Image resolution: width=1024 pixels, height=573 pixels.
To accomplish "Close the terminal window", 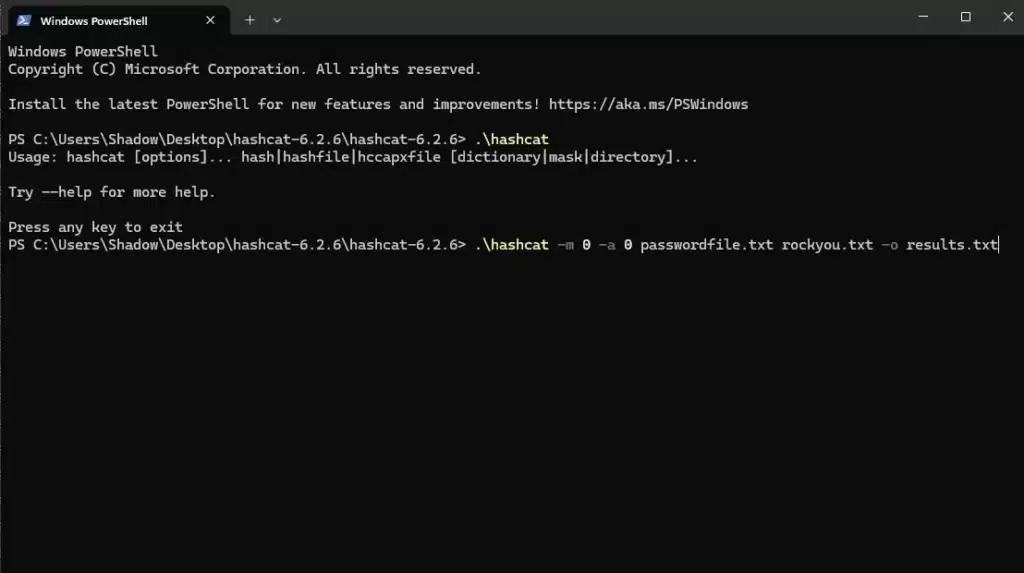I will (1008, 17).
